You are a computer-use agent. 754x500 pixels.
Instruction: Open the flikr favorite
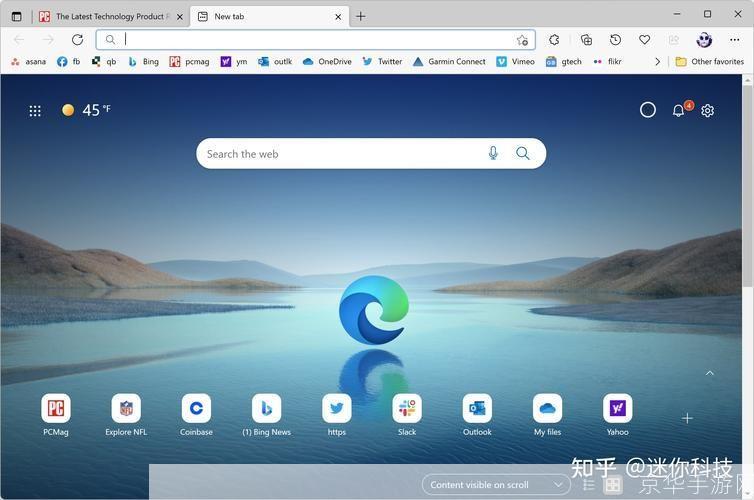click(x=607, y=62)
